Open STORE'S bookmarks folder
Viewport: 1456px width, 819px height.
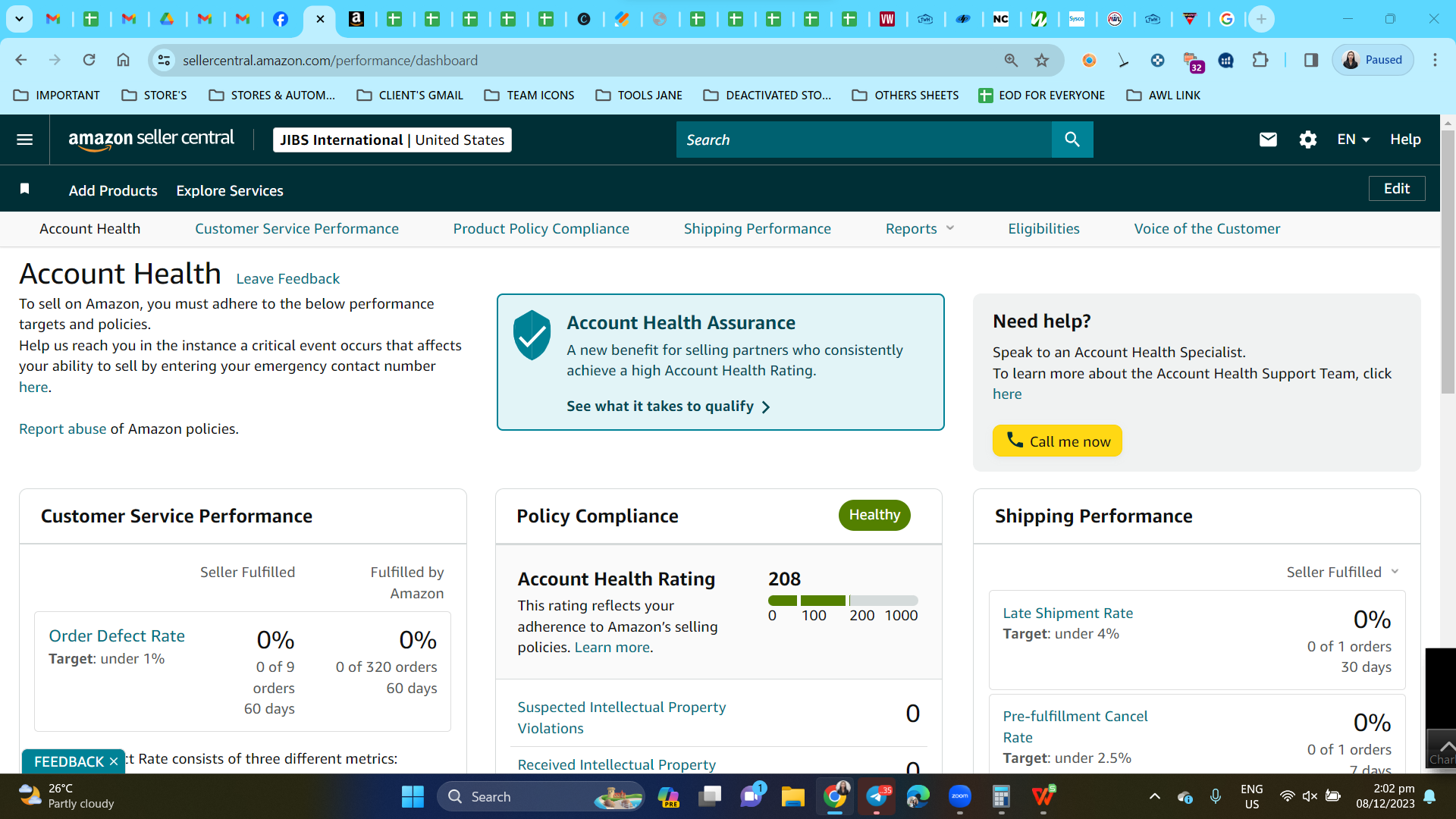155,96
